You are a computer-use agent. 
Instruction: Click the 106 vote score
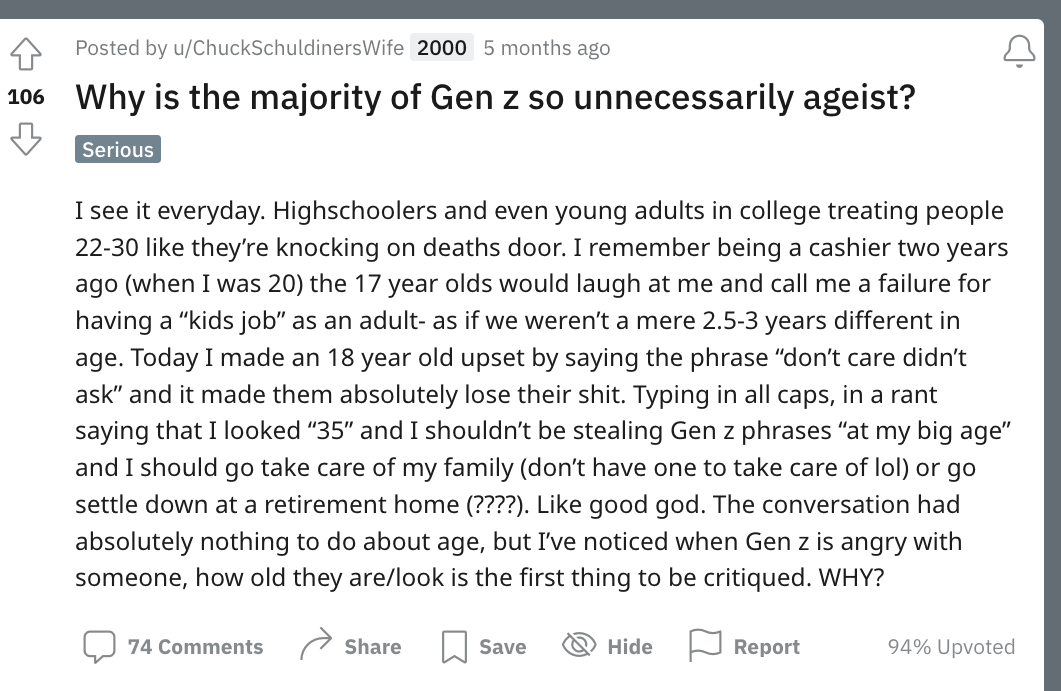(26, 97)
